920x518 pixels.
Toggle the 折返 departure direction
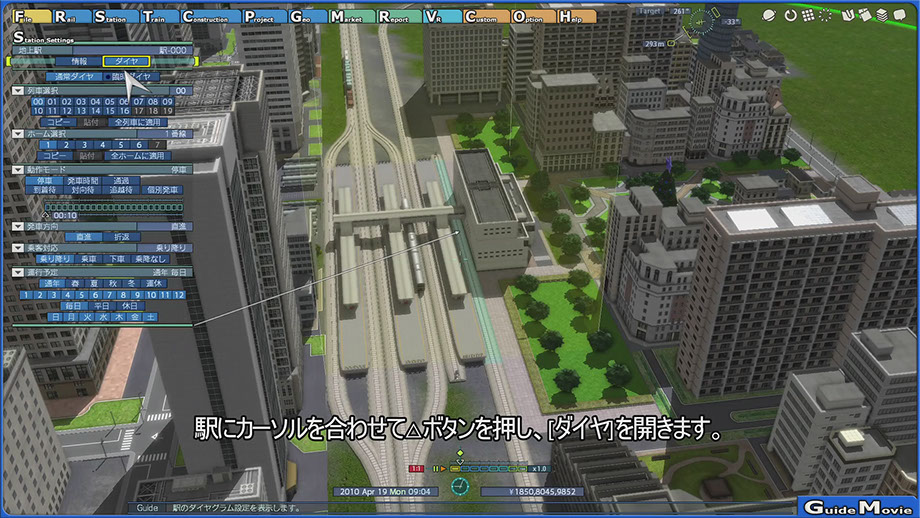tap(122, 237)
